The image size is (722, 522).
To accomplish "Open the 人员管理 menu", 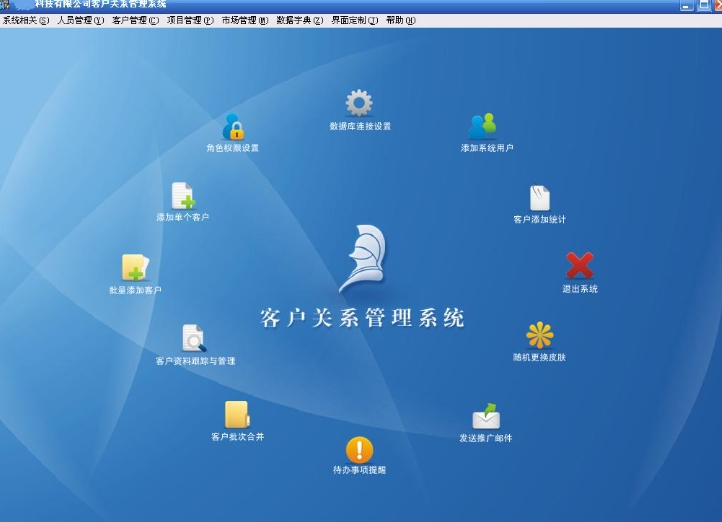I will (80, 20).
